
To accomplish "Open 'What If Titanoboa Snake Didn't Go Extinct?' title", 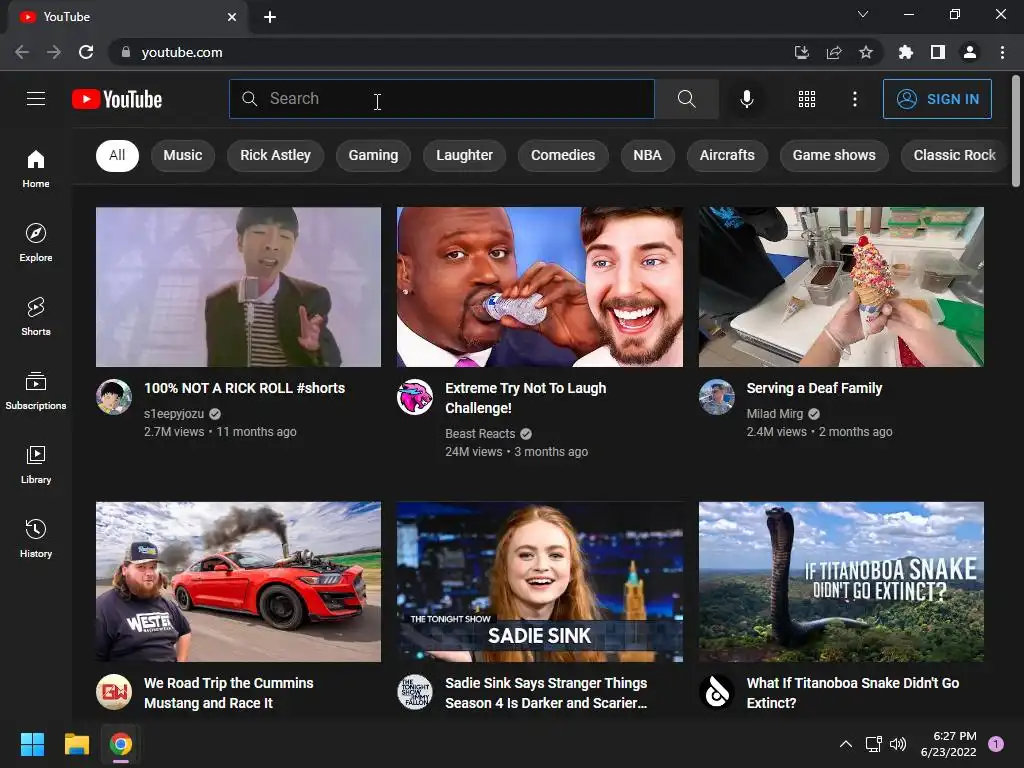I will 853,692.
